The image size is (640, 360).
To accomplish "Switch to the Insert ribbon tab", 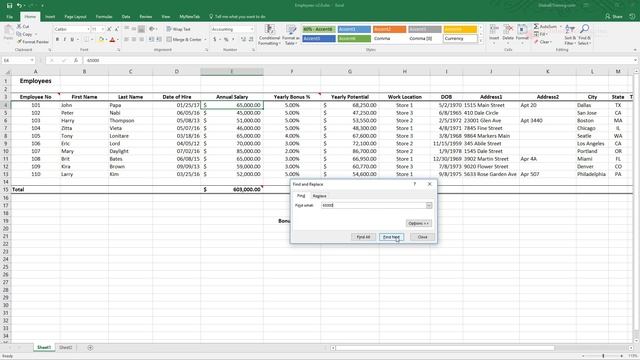I will [50, 17].
